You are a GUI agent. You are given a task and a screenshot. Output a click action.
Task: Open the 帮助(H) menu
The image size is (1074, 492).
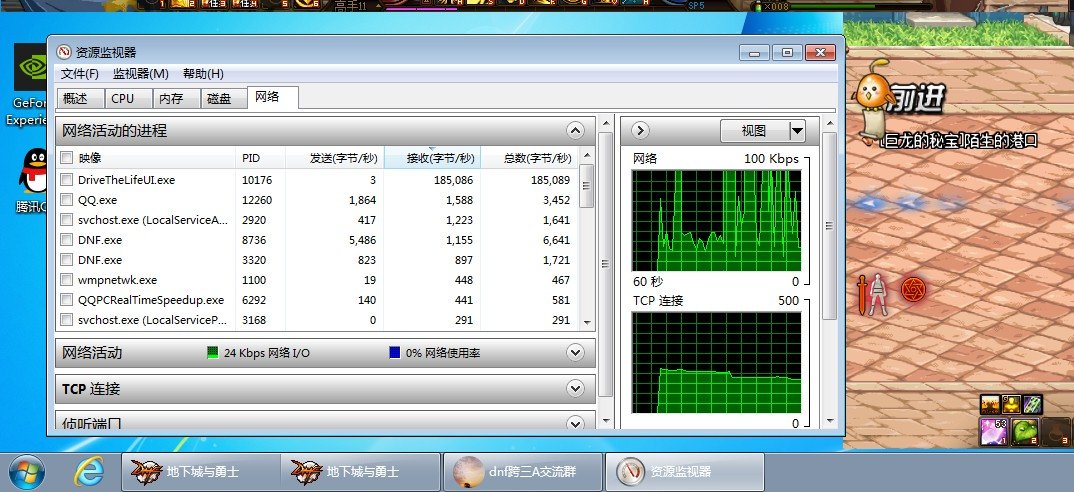tap(203, 74)
